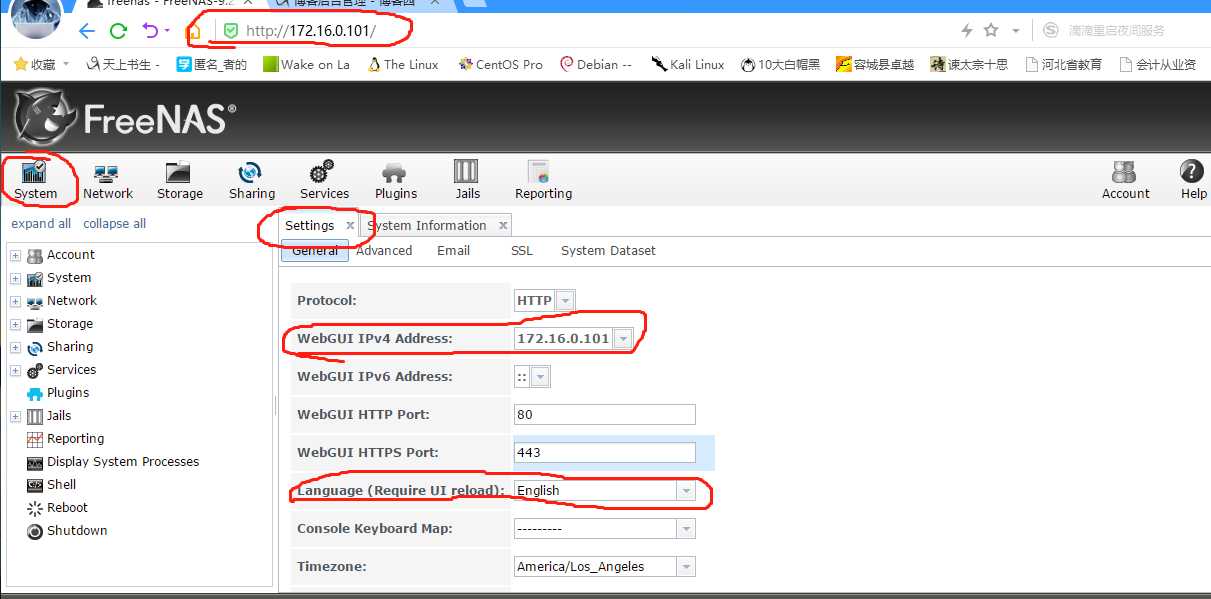The height and width of the screenshot is (599, 1211).
Task: Select Account in the sidebar tree
Action: tap(70, 255)
